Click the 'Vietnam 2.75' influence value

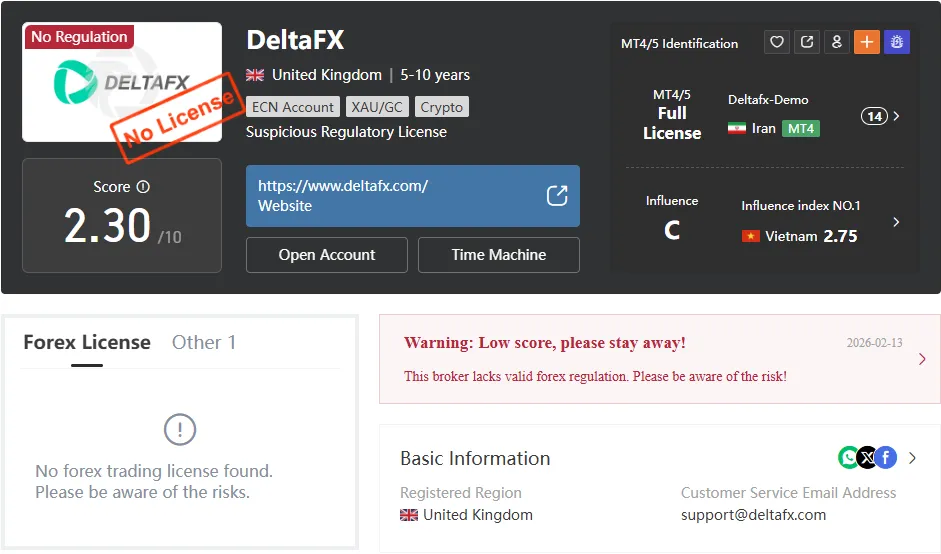800,236
